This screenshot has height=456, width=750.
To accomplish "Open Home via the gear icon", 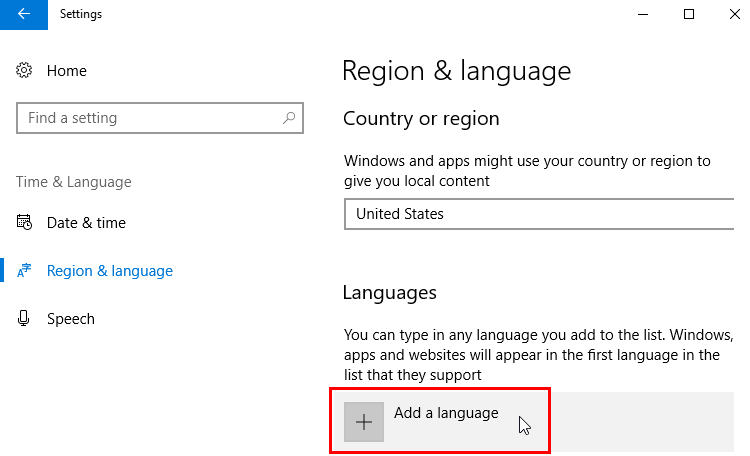I will pos(24,70).
